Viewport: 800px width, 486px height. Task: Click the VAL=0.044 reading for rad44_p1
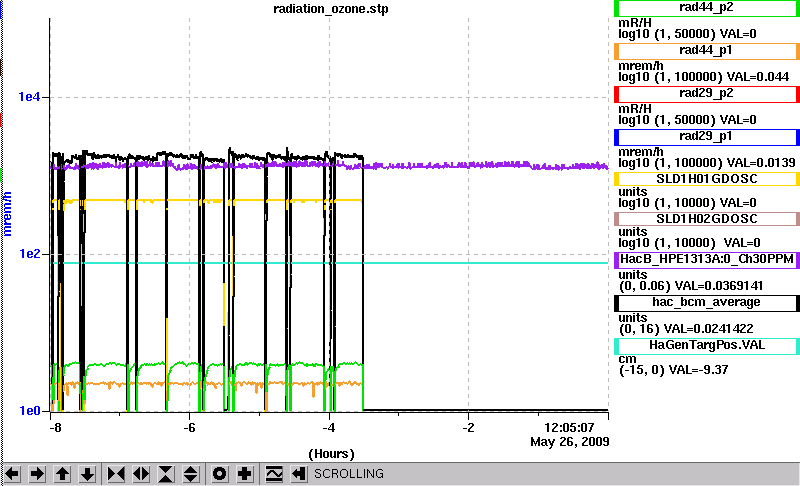(758, 77)
